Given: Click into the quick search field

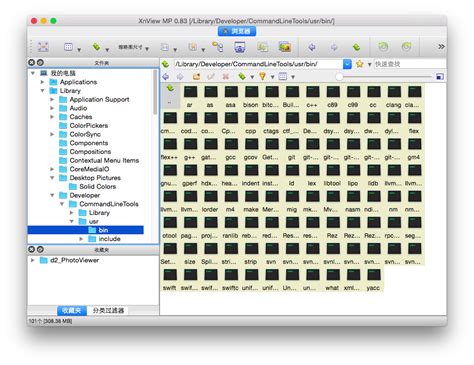Looking at the screenshot, I should [409, 64].
